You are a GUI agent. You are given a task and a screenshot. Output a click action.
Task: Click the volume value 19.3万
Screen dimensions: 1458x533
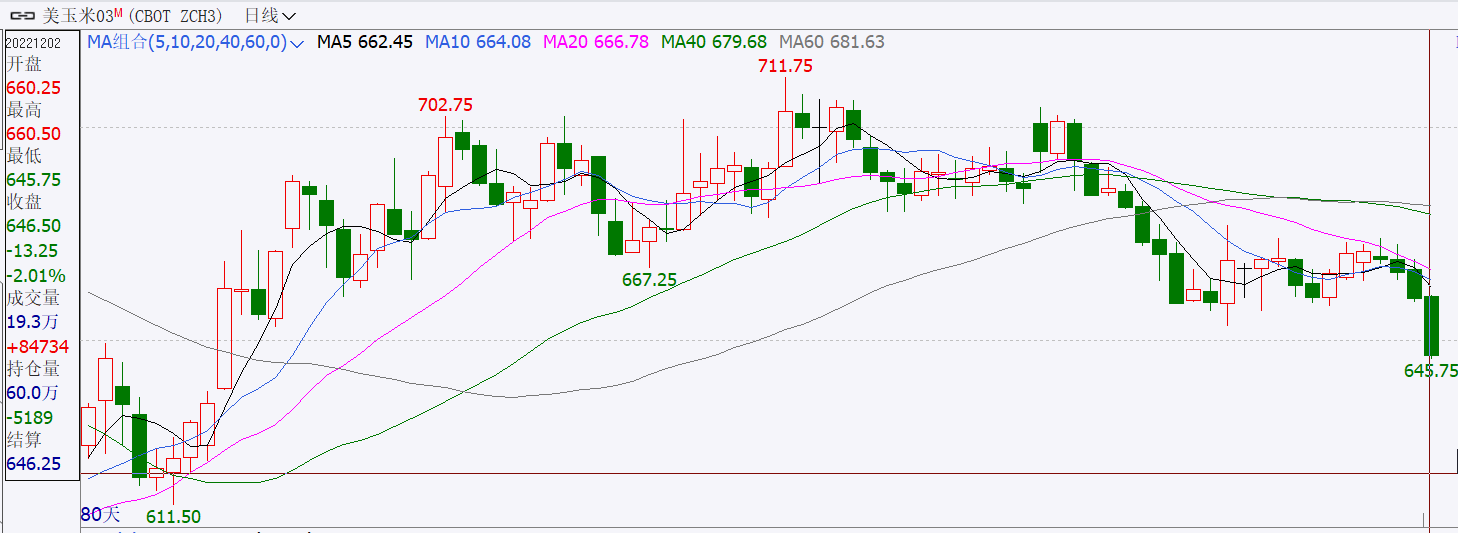(x=33, y=322)
